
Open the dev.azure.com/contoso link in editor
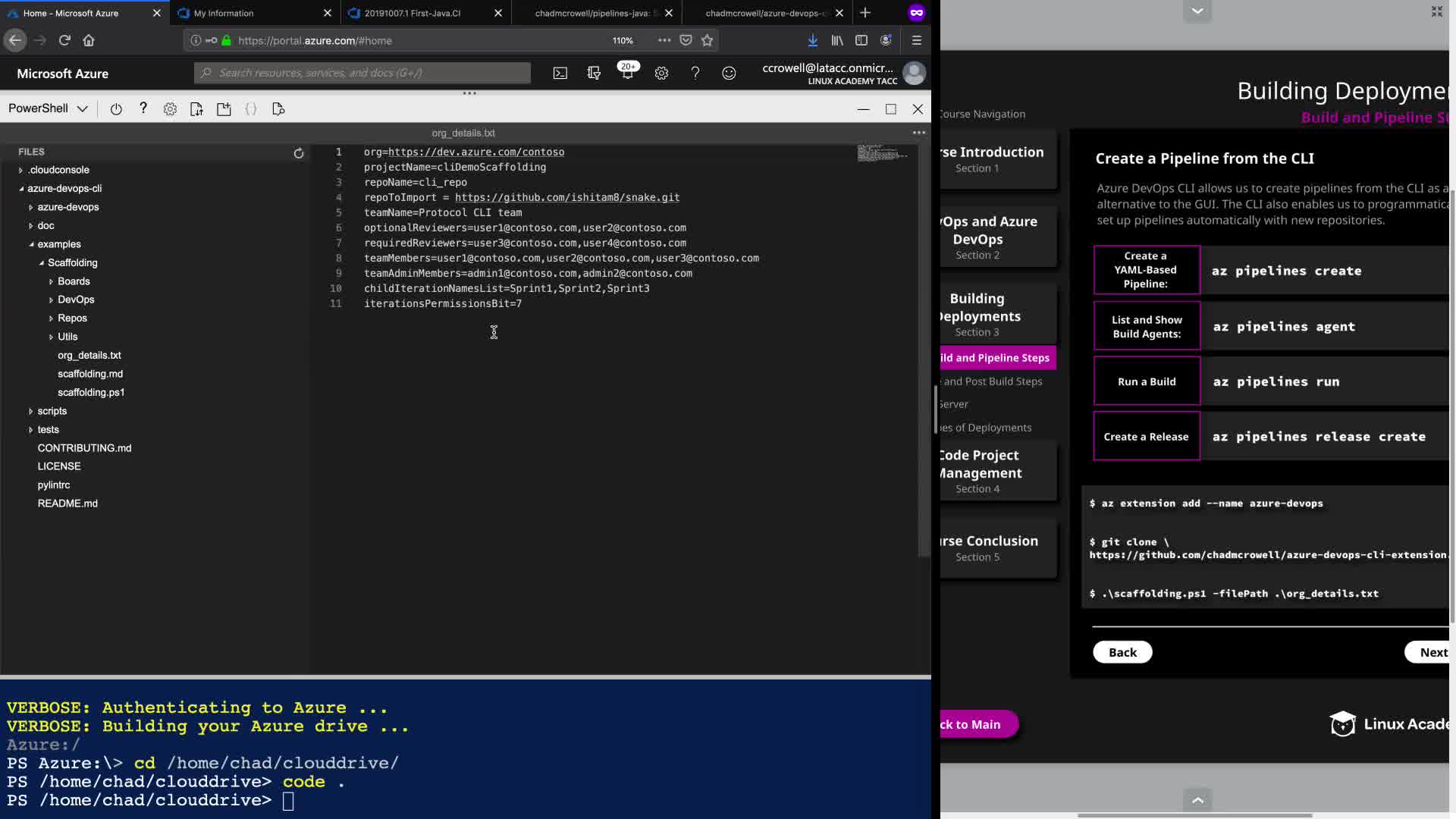(476, 152)
